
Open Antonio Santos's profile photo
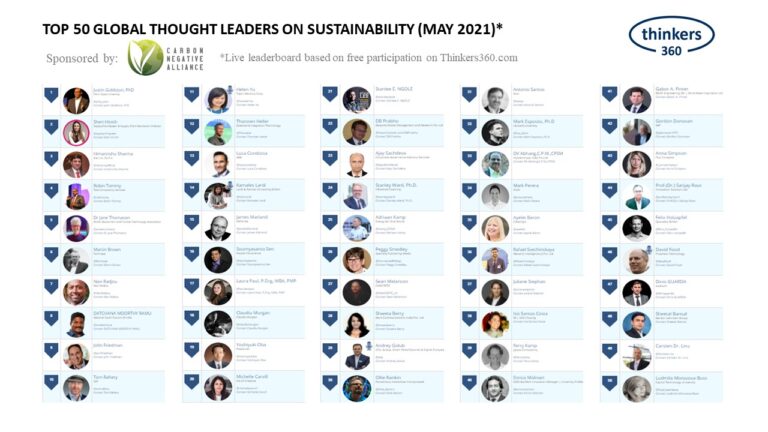click(x=494, y=100)
